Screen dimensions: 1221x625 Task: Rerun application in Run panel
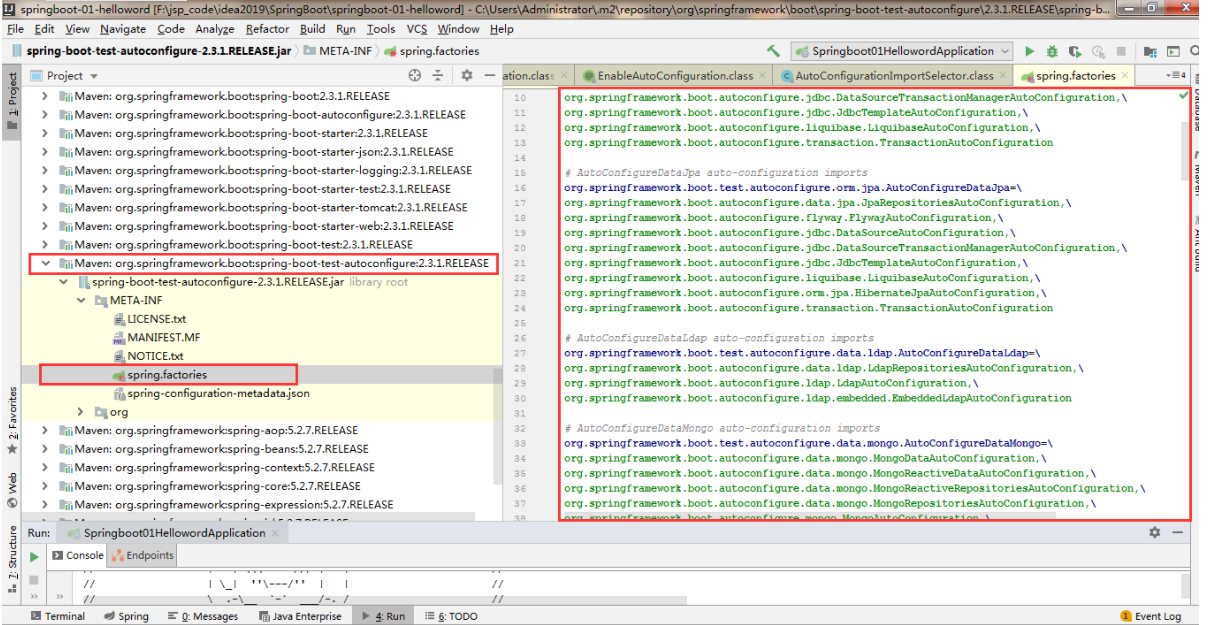[x=34, y=556]
